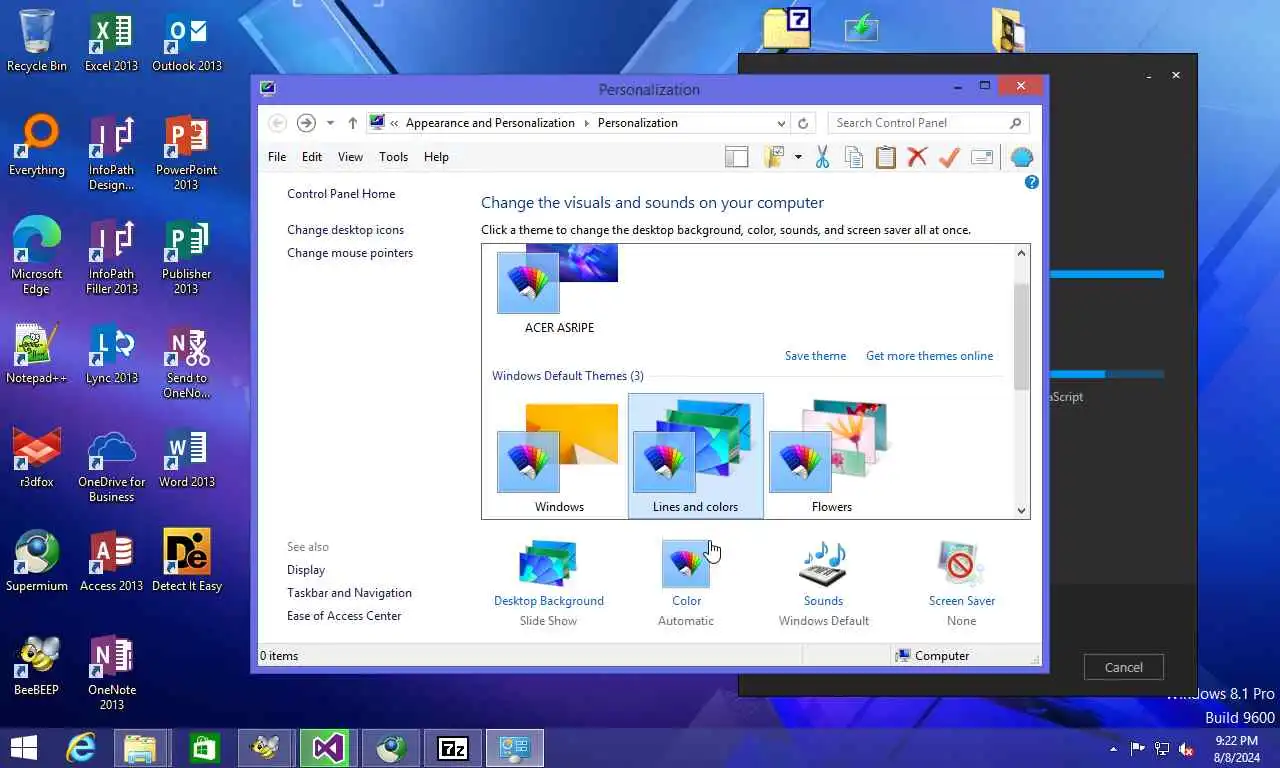Image resolution: width=1280 pixels, height=768 pixels.
Task: Open the File menu
Action: 277,157
